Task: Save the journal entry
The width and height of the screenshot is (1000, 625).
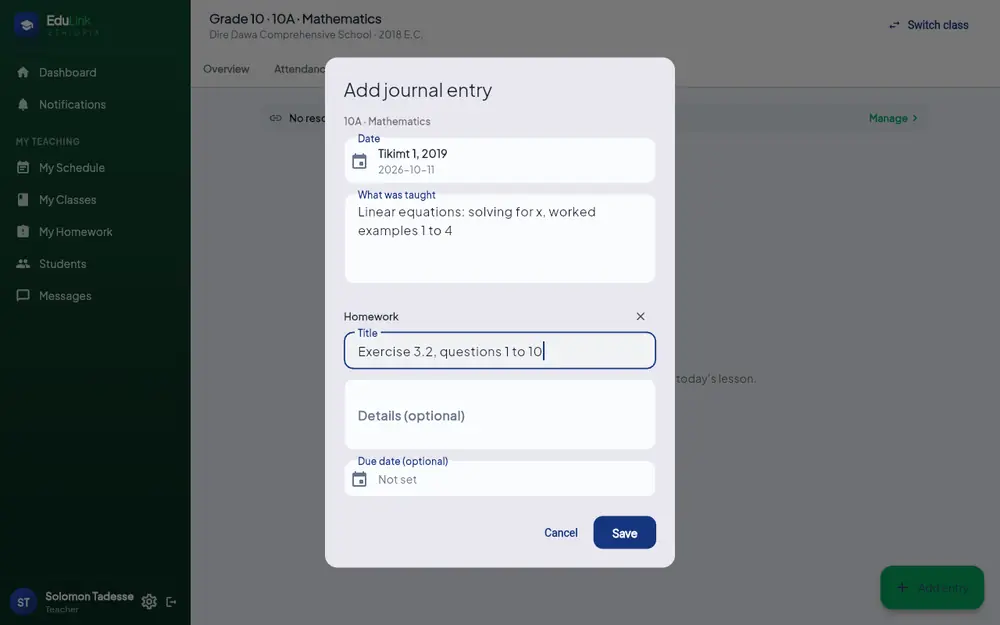Action: click(624, 533)
